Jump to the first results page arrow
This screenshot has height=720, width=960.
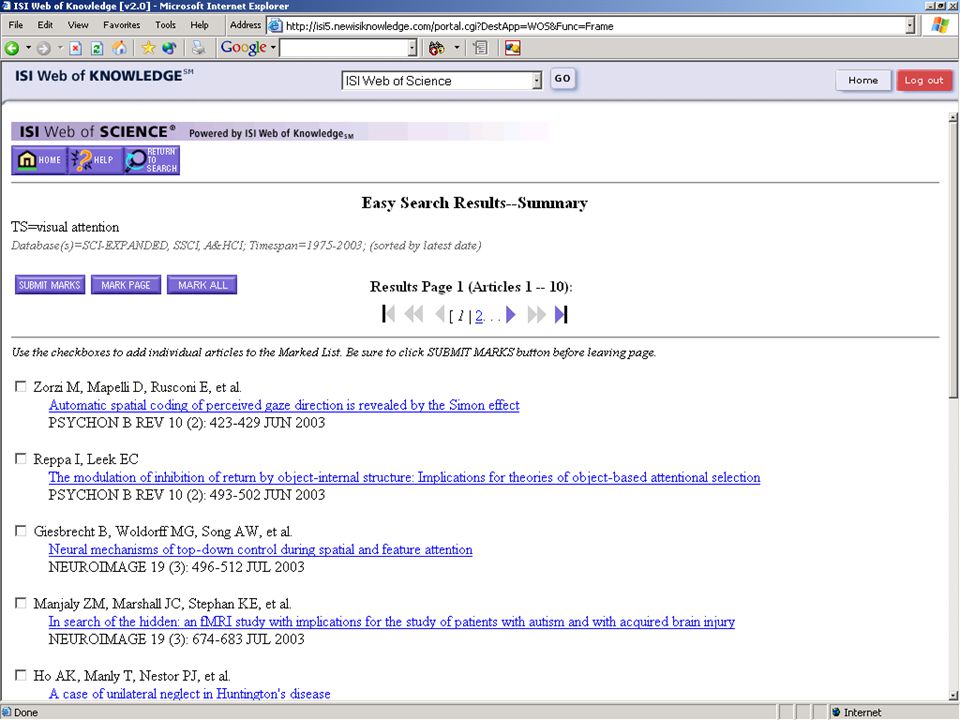388,314
